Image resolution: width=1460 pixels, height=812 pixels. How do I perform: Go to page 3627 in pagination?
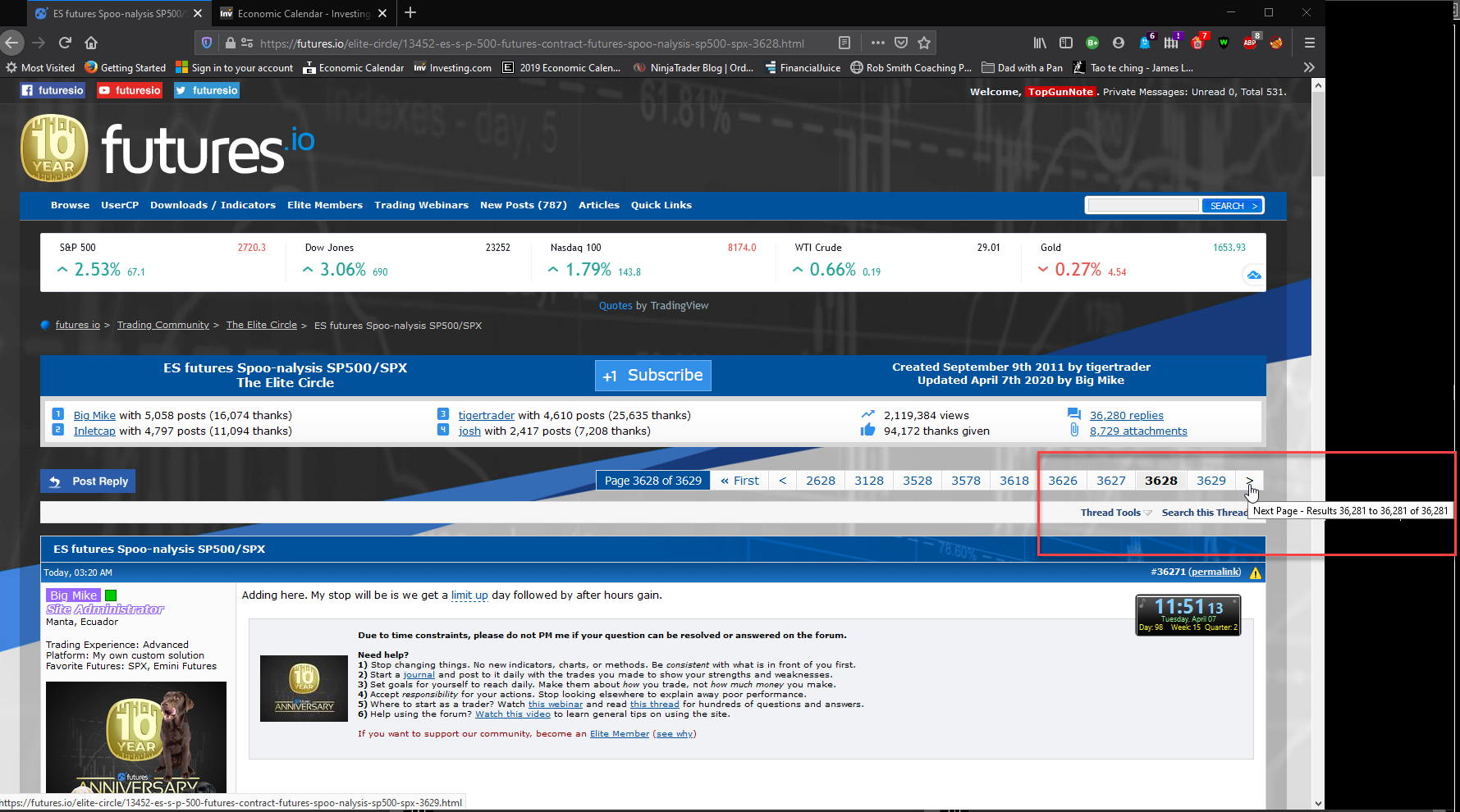(x=1111, y=481)
